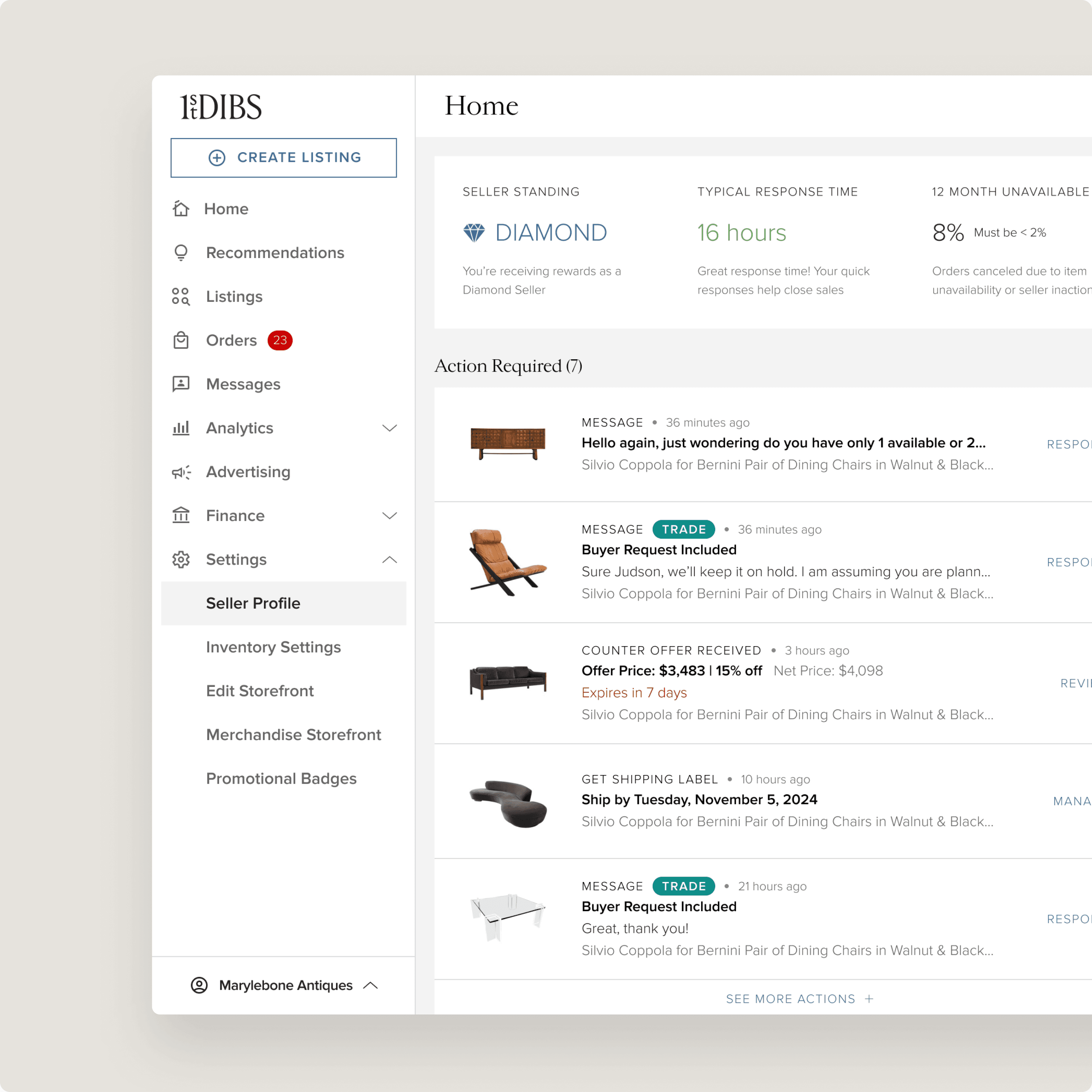Click the Analytics bar chart icon

(181, 428)
